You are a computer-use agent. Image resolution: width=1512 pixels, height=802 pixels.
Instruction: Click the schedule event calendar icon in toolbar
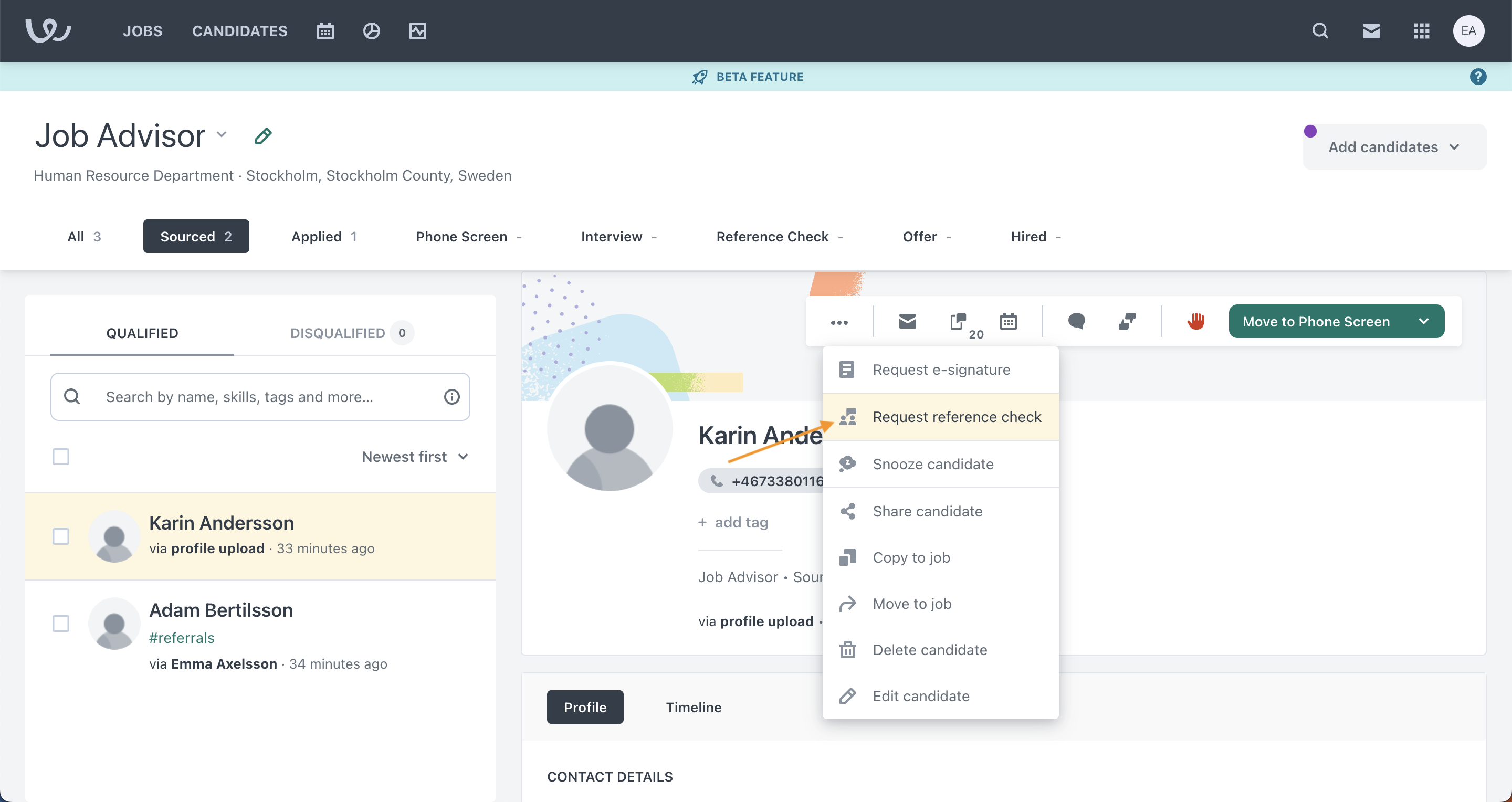coord(1009,321)
